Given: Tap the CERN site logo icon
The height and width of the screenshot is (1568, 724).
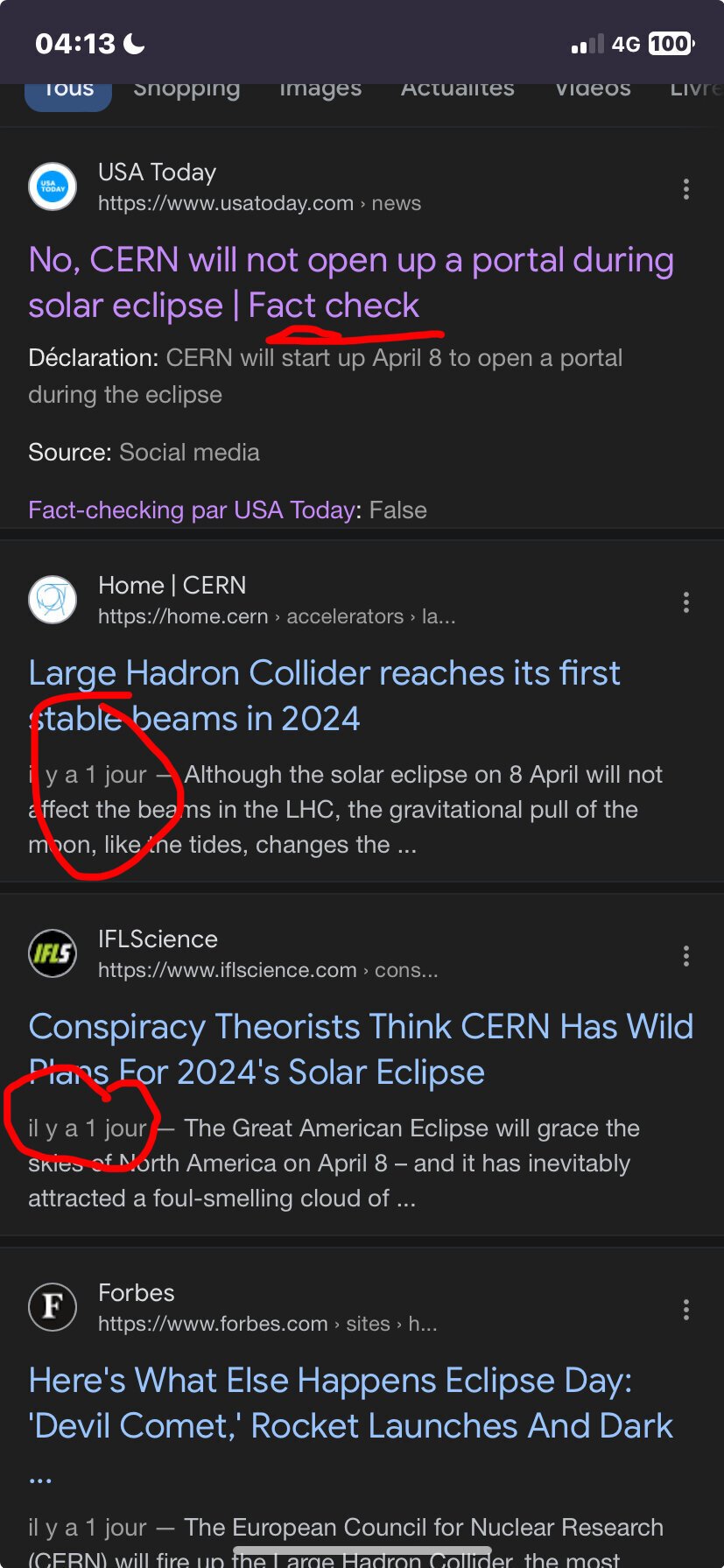Looking at the screenshot, I should (53, 600).
